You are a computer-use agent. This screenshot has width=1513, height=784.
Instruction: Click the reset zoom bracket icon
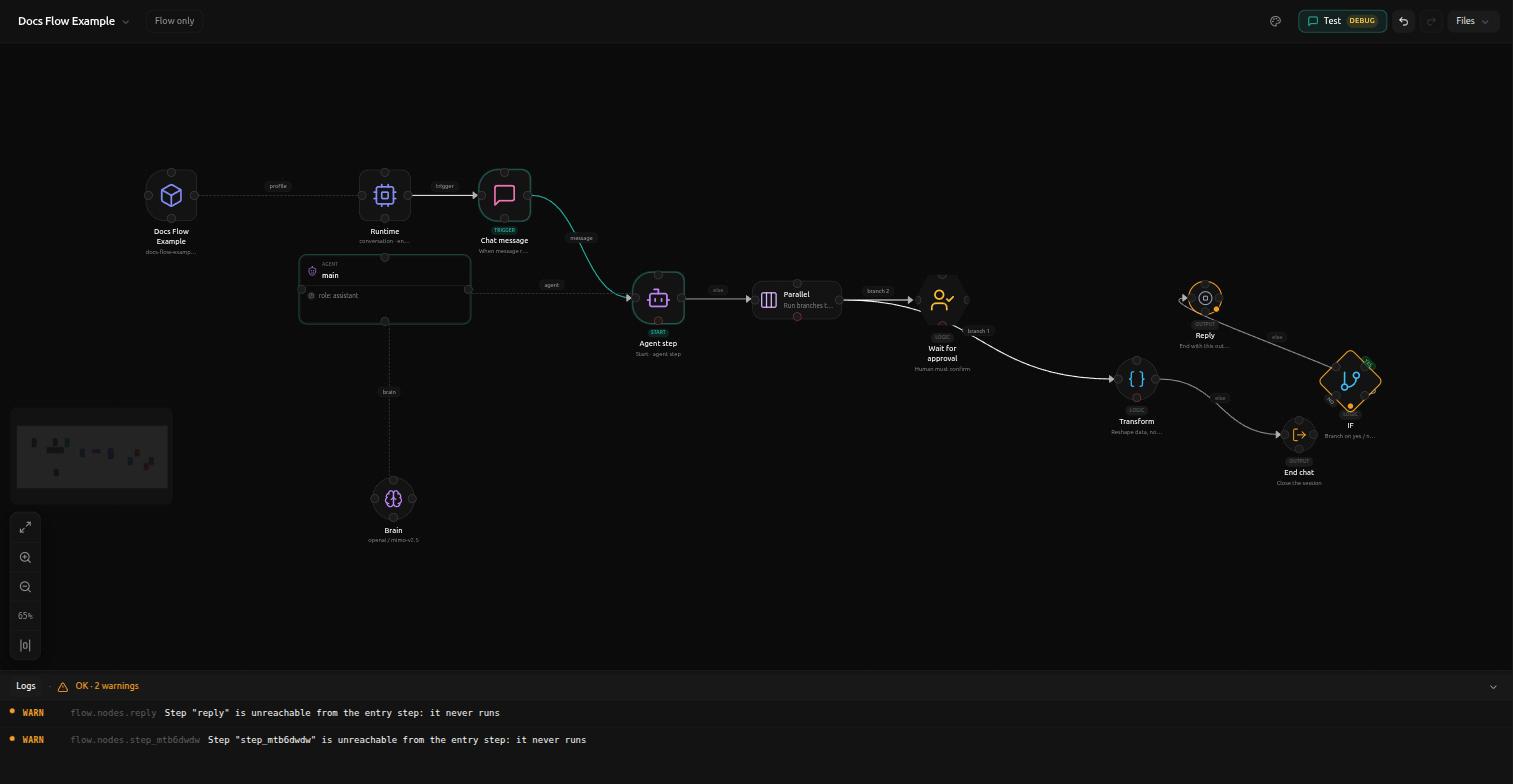[25, 645]
